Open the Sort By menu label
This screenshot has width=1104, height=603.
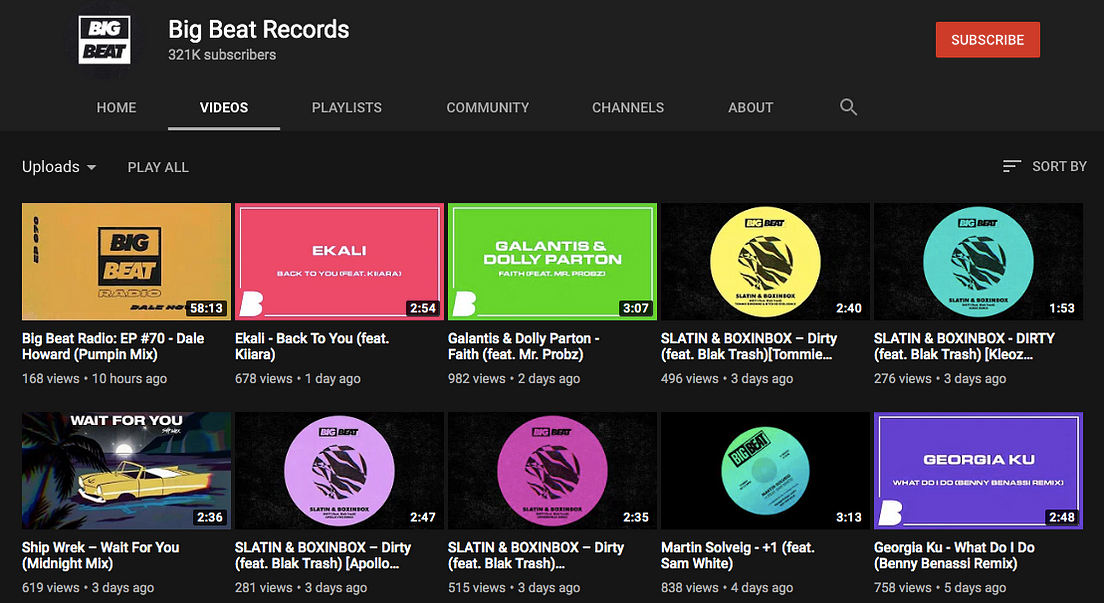coord(1059,166)
